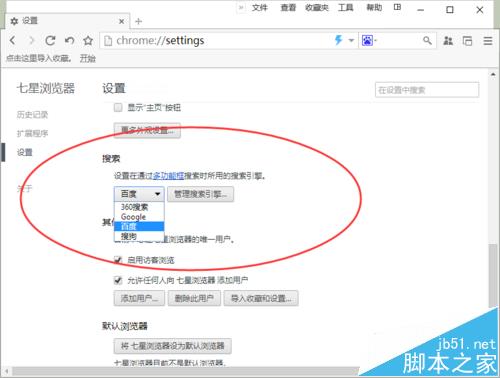Choose 搜狗 from the dropdown list
This screenshot has height=378, width=500.
139,236
